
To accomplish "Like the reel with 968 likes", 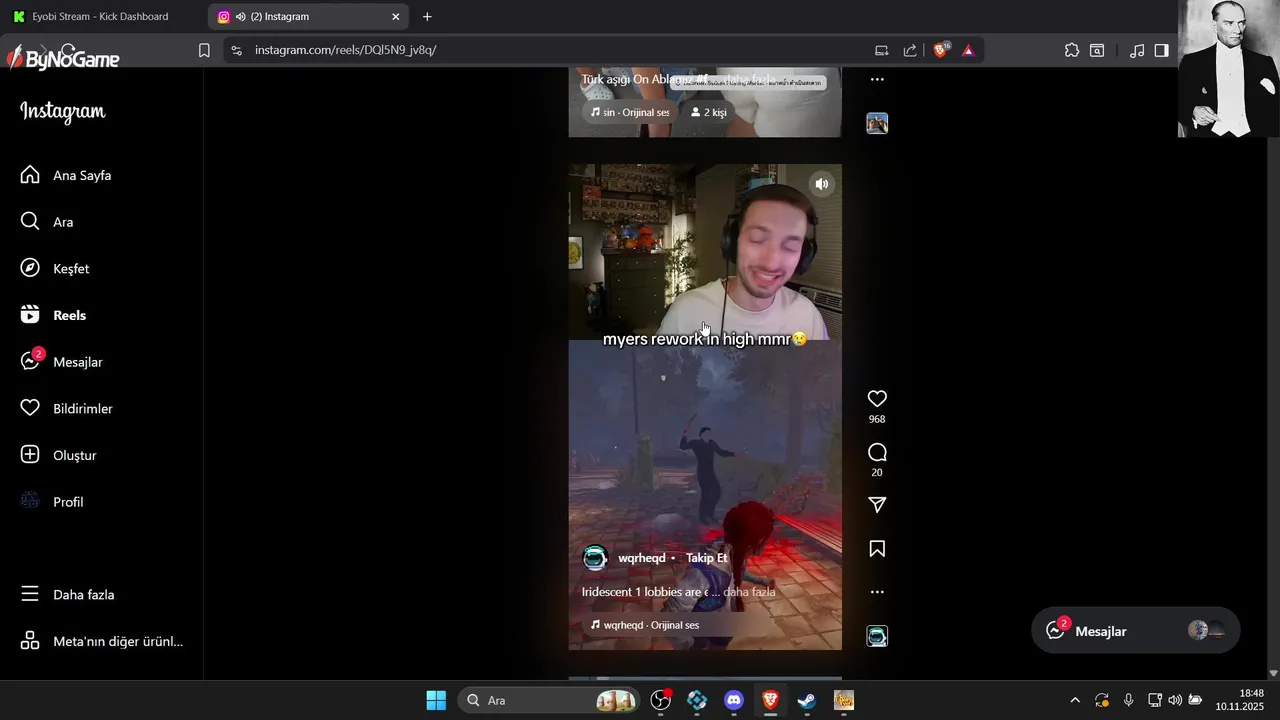I will click(x=877, y=398).
